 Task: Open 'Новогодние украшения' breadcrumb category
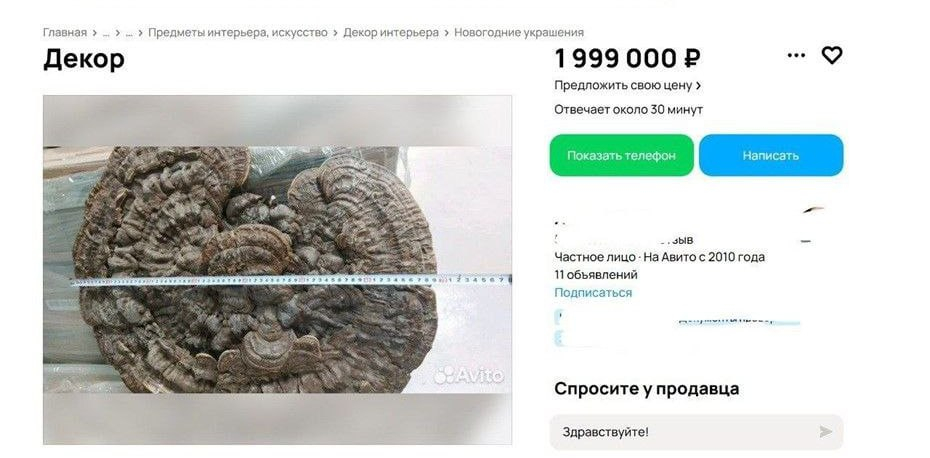(519, 33)
